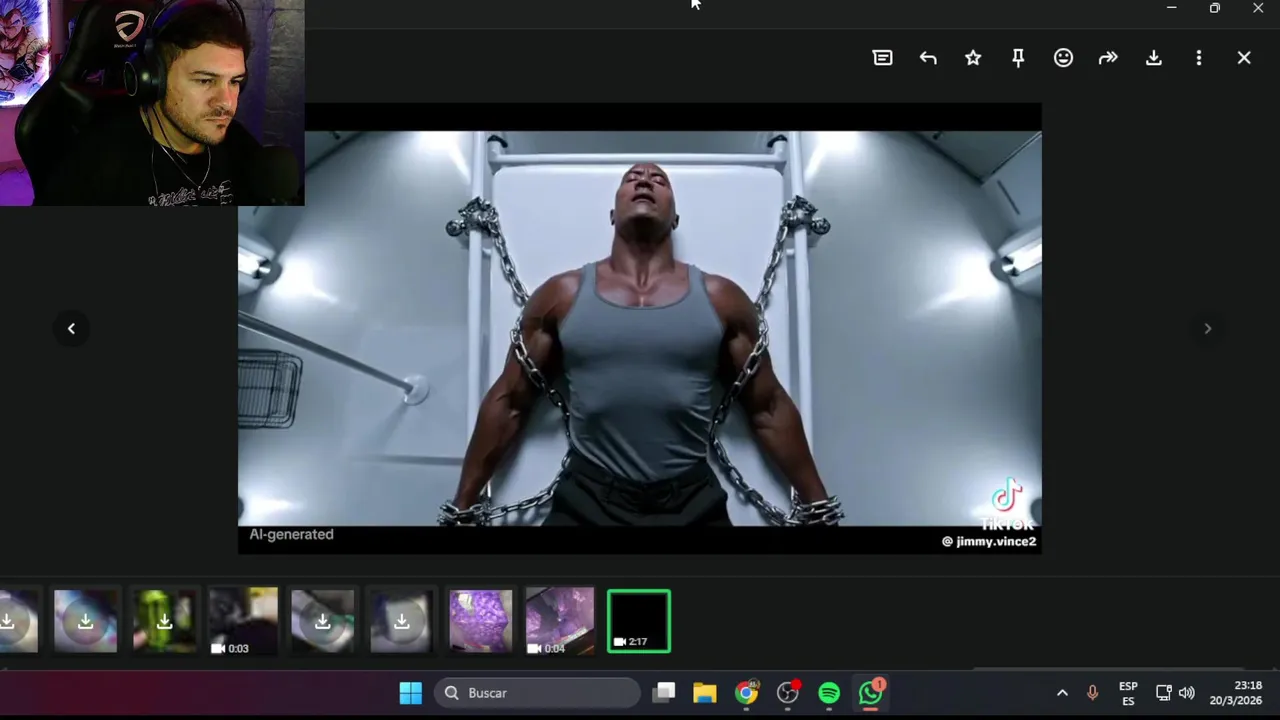
Task: React with the emoji smiley icon
Action: tap(1063, 58)
